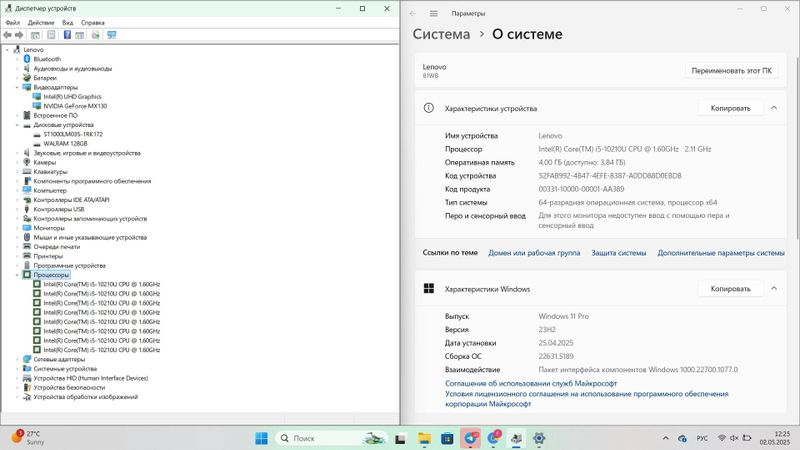800x450 pixels.
Task: Copy Windows specs with Копировать button
Action: (731, 289)
